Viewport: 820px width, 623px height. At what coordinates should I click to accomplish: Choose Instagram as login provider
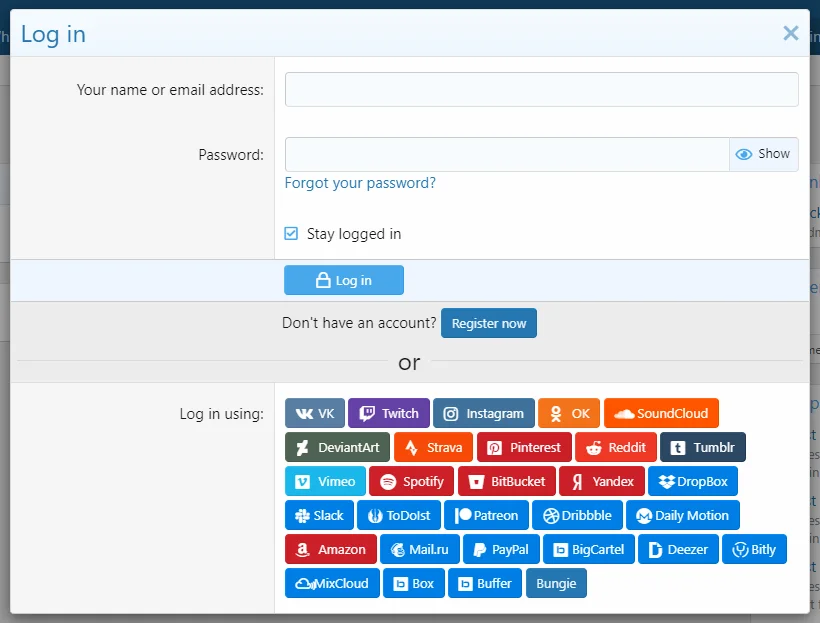483,413
